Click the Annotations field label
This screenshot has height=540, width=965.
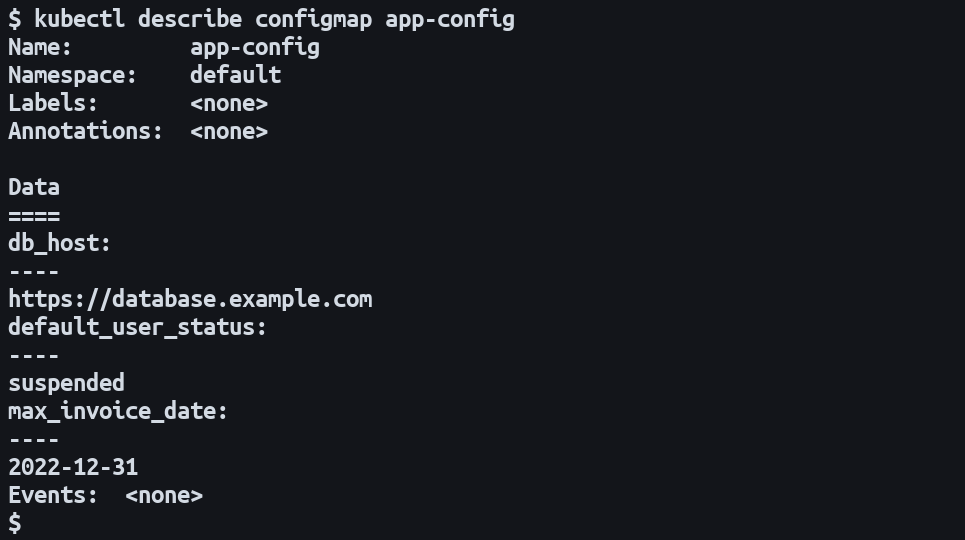tap(85, 131)
